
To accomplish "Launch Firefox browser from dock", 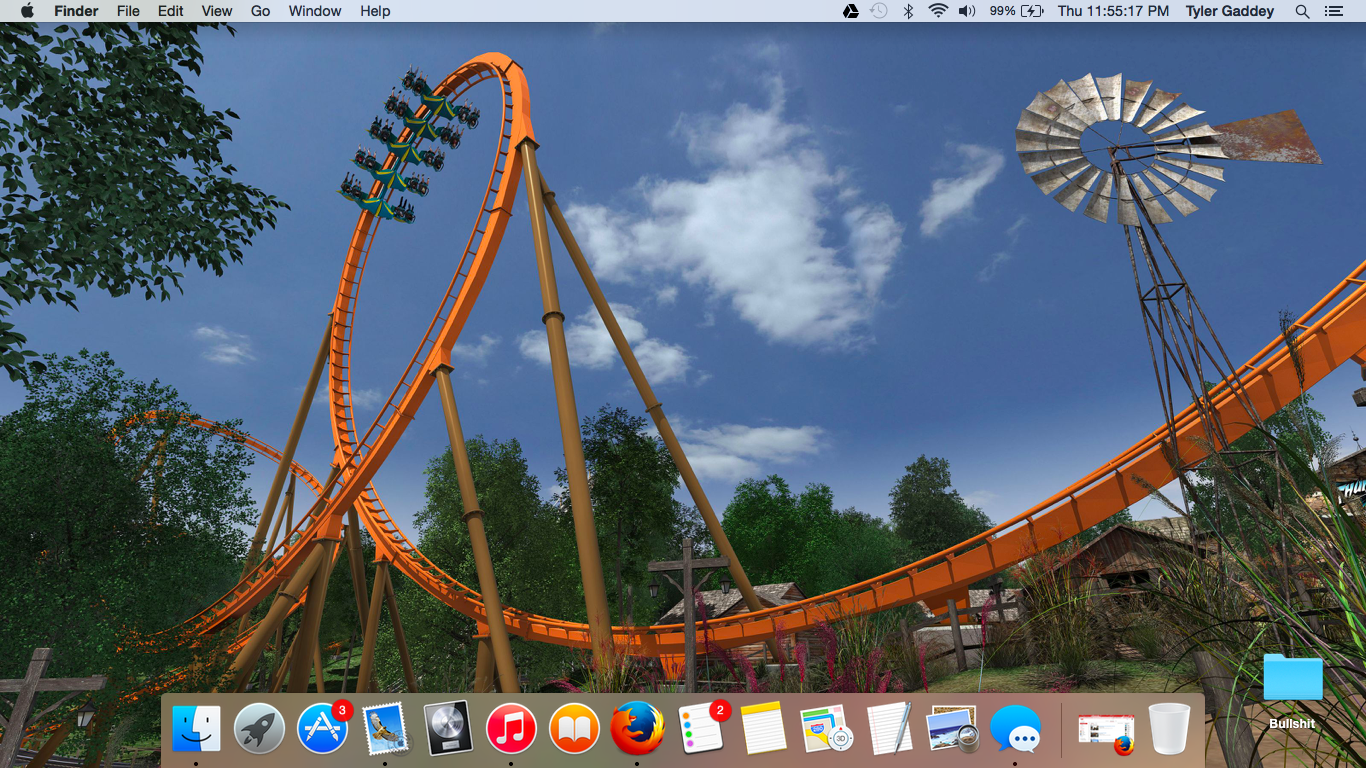I will pos(637,728).
